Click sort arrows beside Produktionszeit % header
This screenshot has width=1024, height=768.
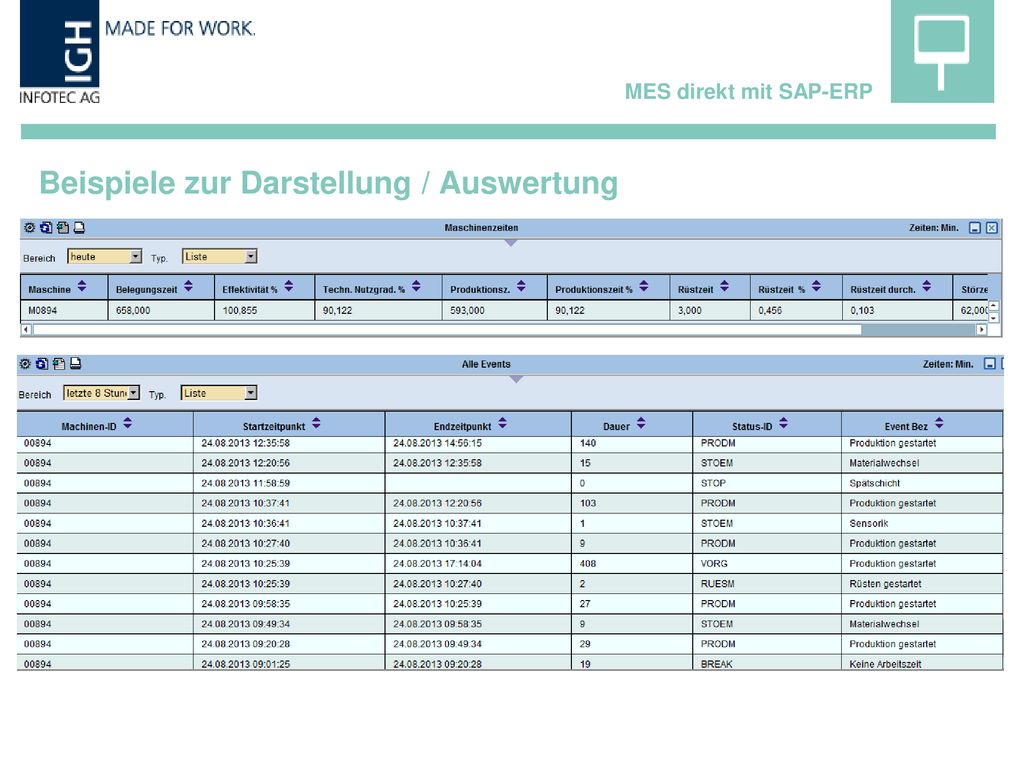644,286
